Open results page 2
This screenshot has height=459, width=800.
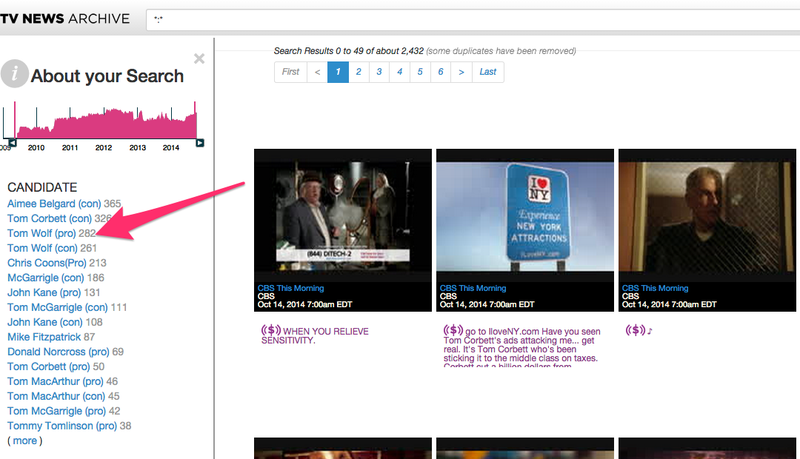pos(358,72)
